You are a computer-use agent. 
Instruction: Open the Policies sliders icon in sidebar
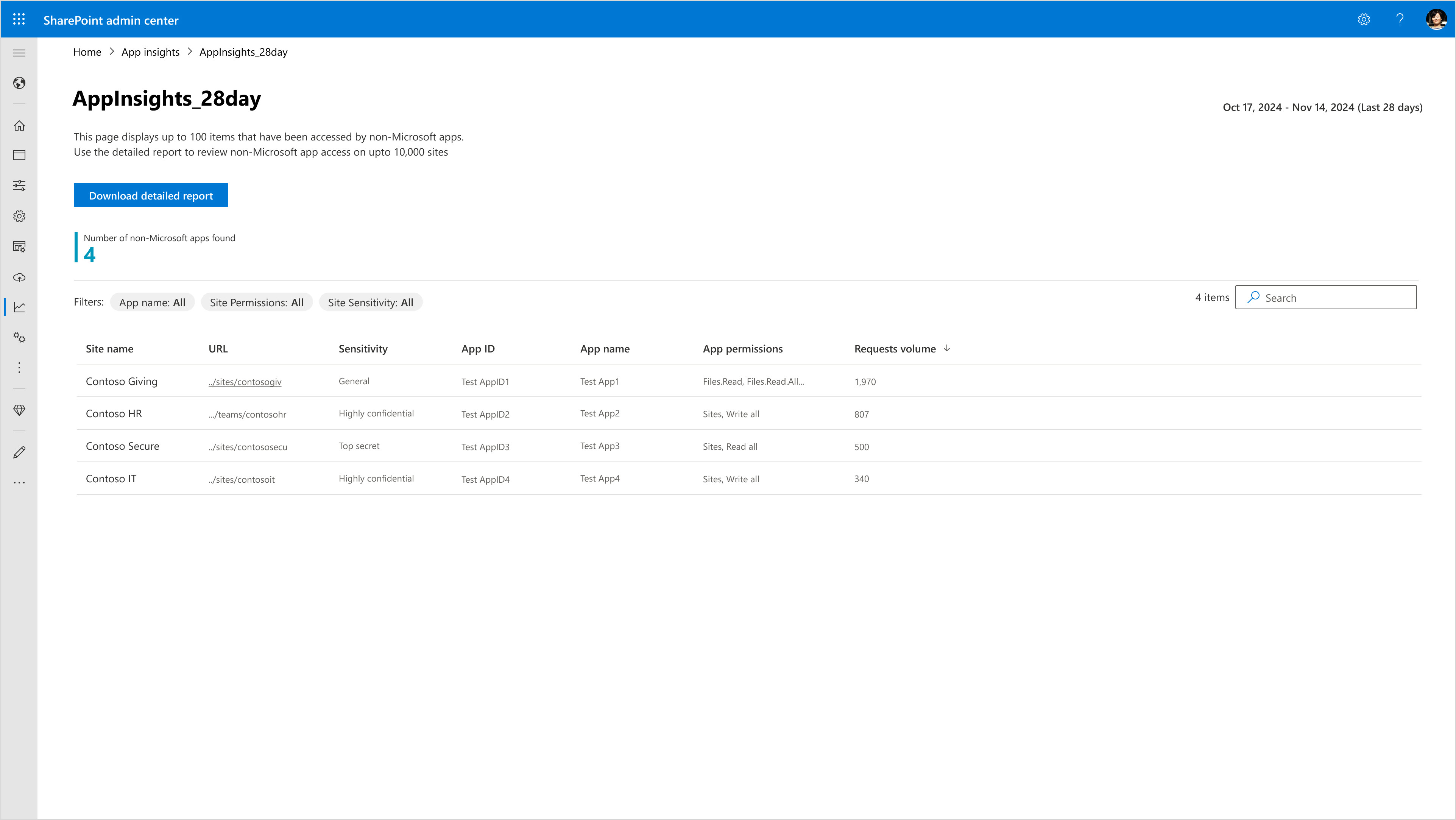pos(19,186)
